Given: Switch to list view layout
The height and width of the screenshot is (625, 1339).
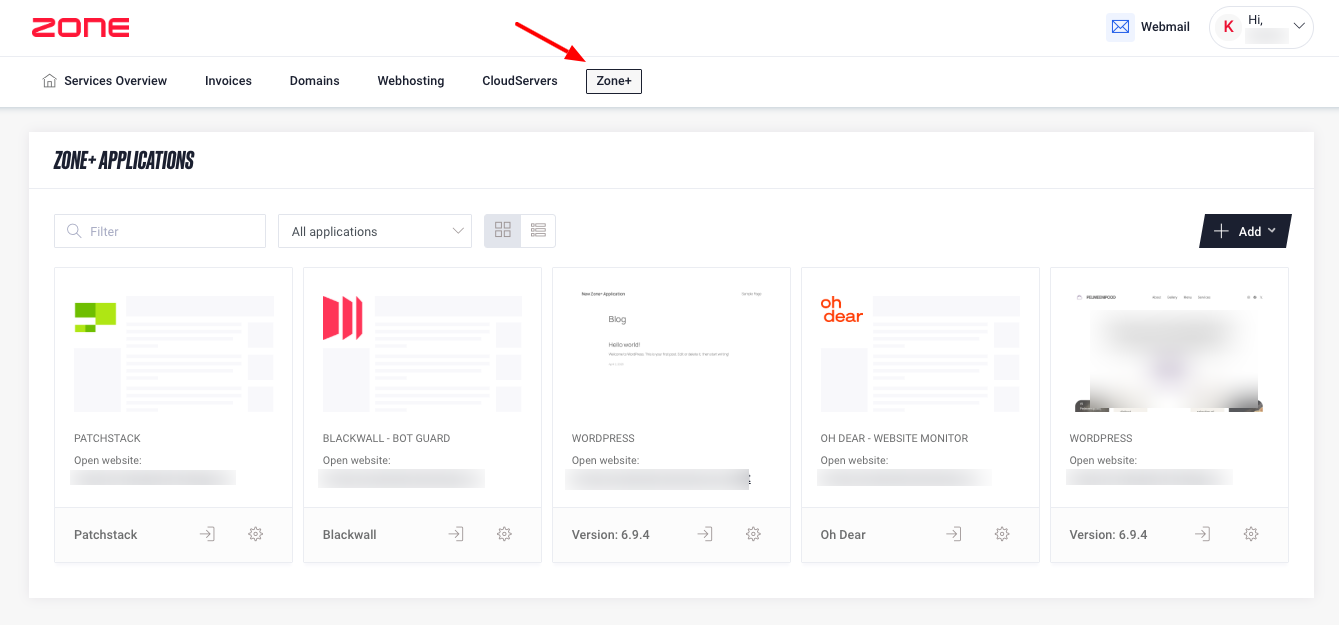Looking at the screenshot, I should point(538,231).
